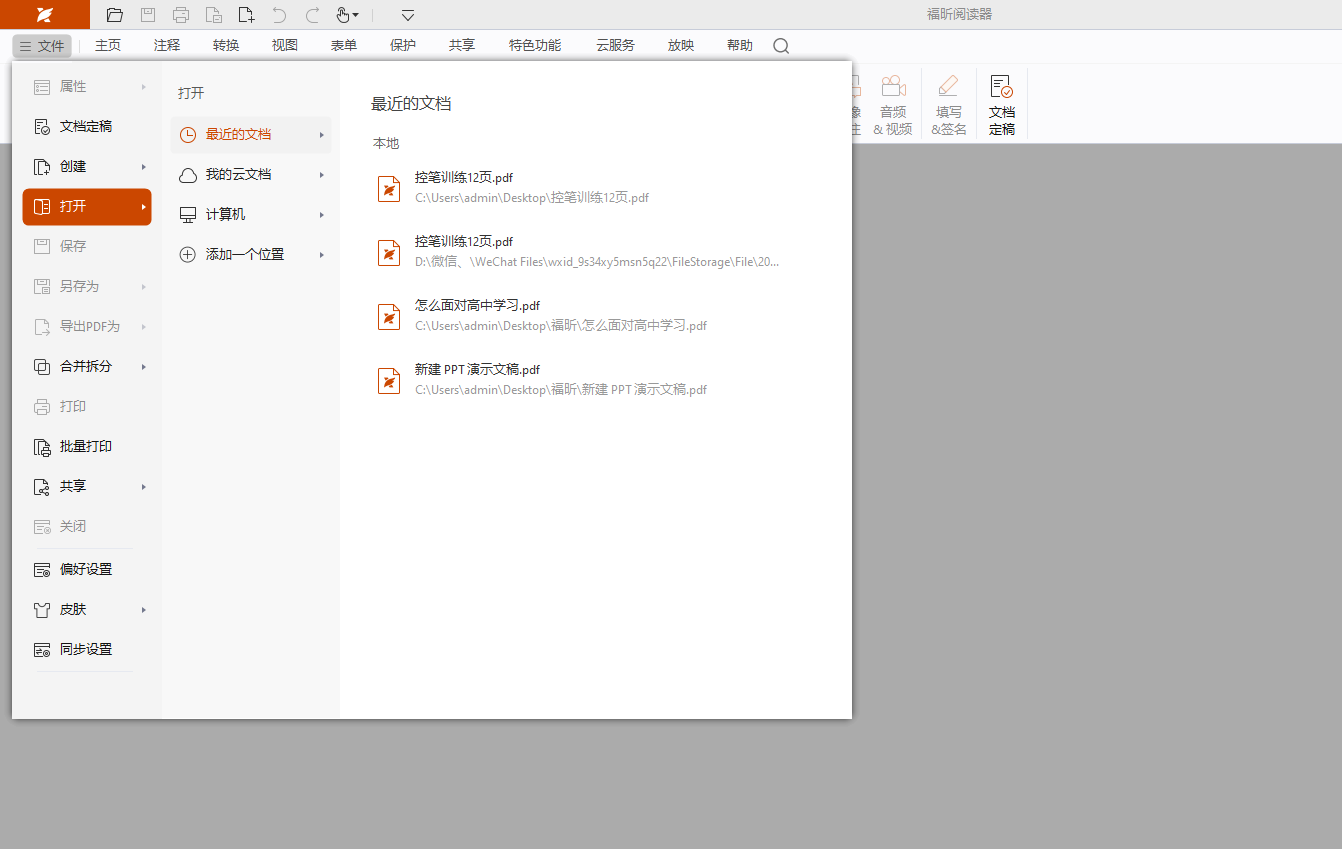Switch to the 注释 ribbon tab

(167, 45)
